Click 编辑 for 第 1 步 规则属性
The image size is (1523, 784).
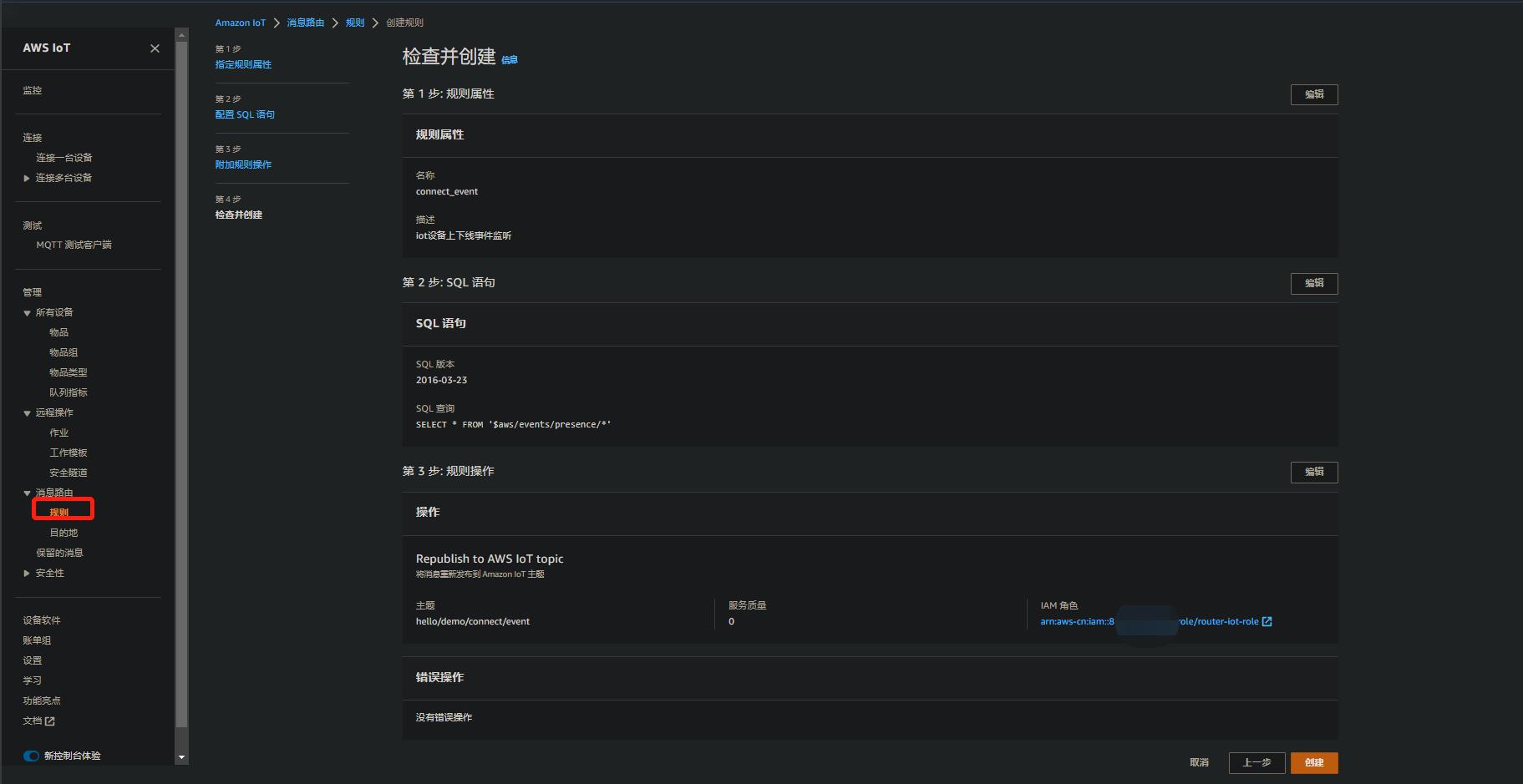1313,94
